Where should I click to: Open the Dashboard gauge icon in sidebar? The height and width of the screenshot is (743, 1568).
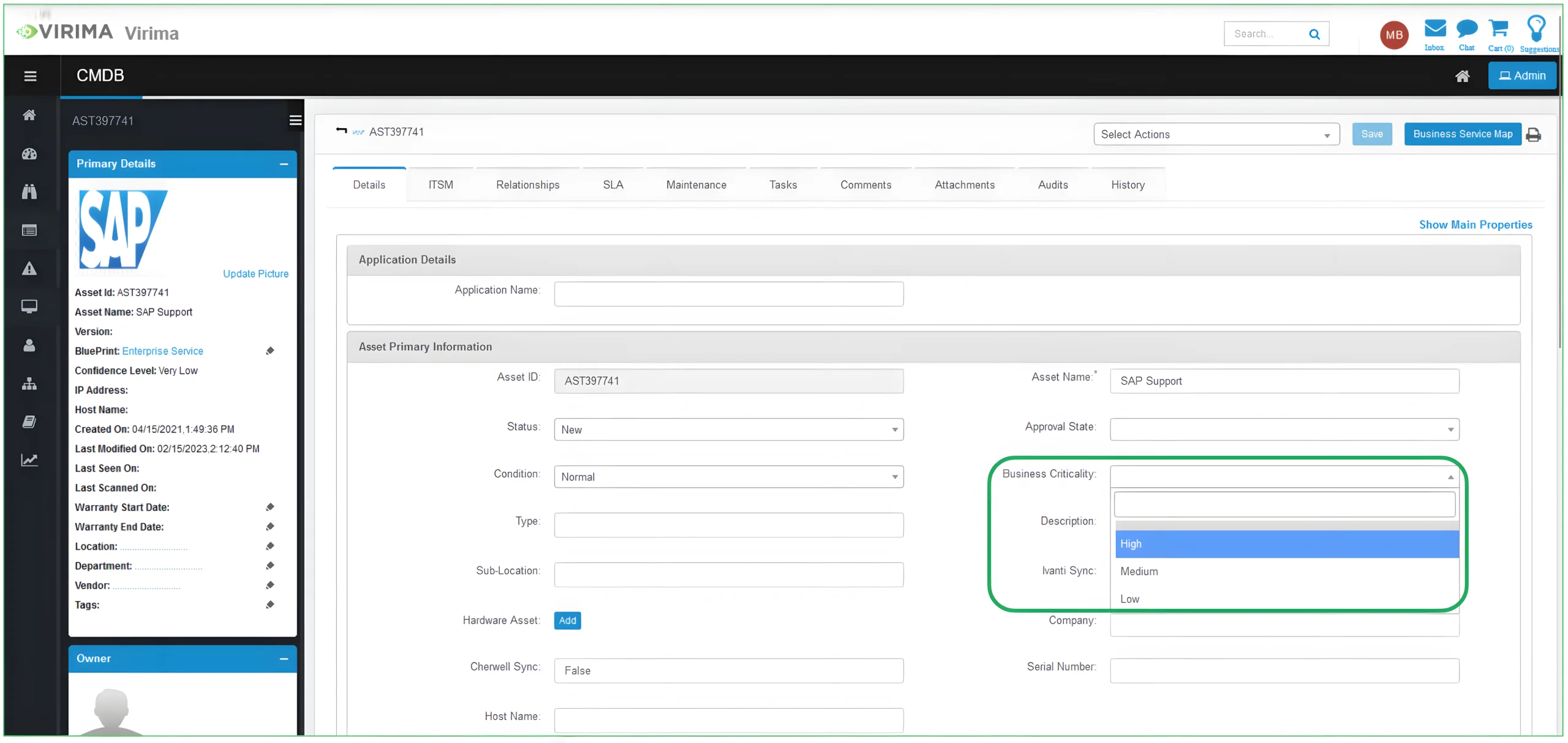coord(29,154)
